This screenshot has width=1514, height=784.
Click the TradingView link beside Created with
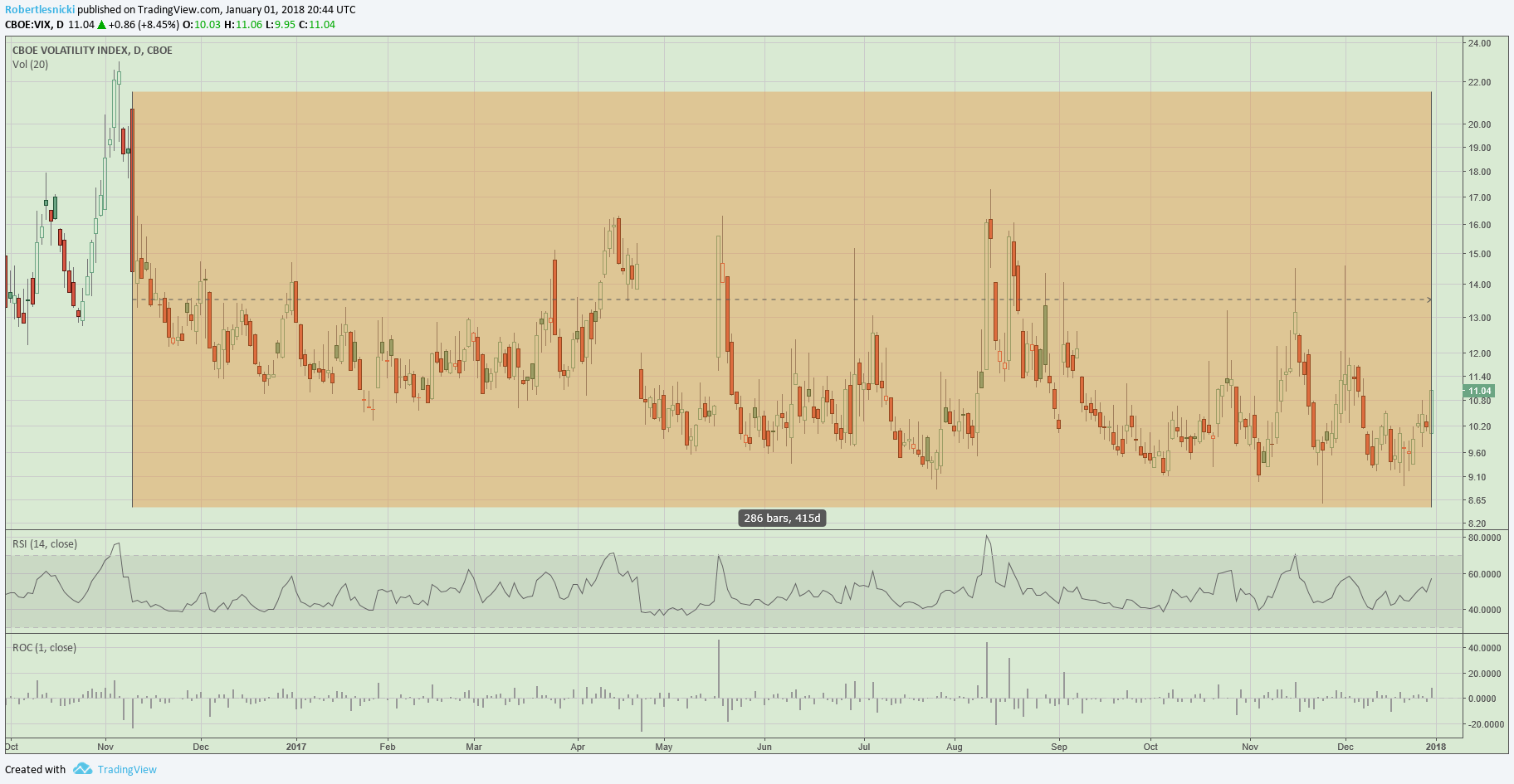coord(127,770)
